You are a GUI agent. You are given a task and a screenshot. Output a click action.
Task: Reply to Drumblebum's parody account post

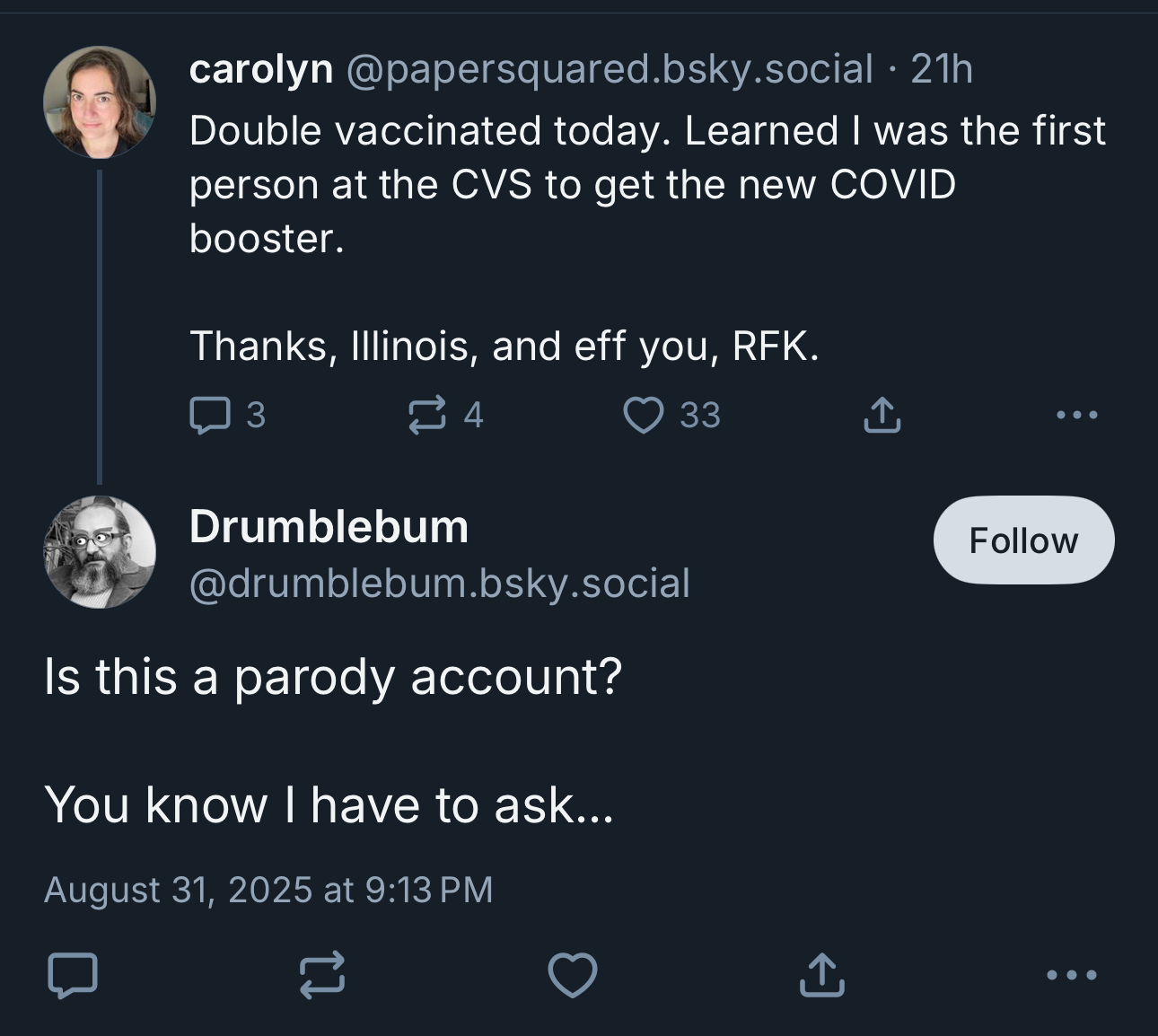click(x=72, y=975)
